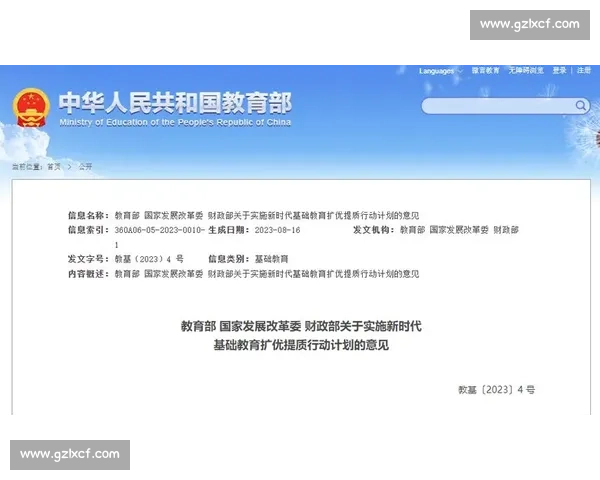Click the first line of the document heading
This screenshot has height=480, width=600.
301,327
